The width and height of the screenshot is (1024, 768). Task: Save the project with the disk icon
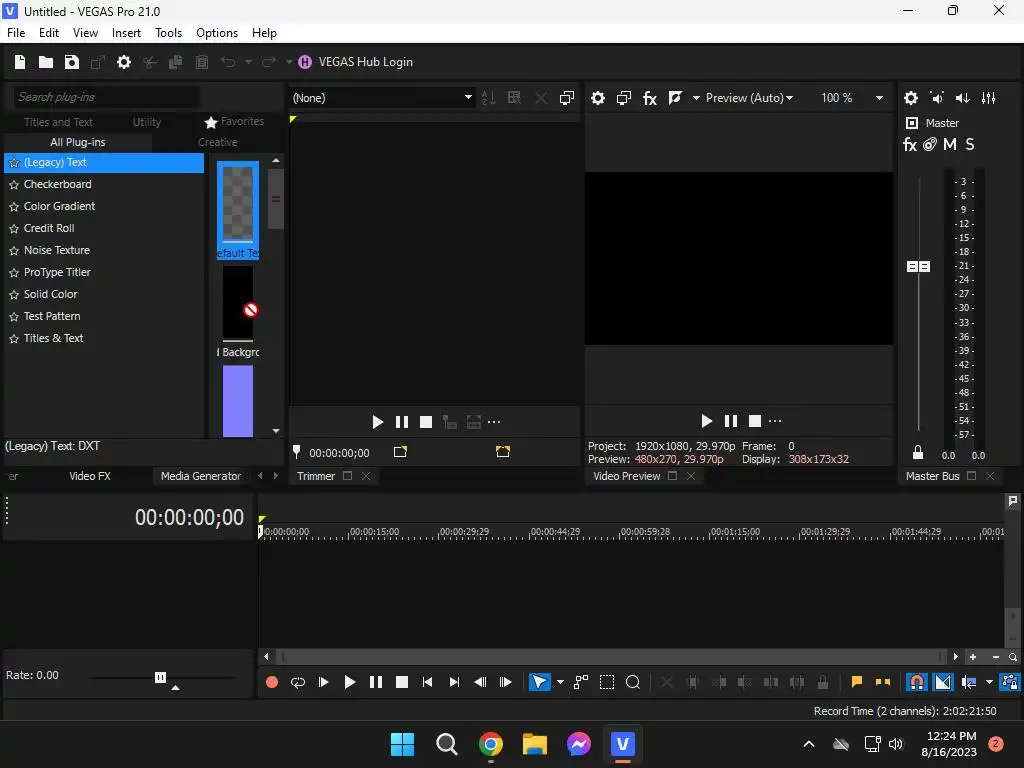tap(72, 62)
